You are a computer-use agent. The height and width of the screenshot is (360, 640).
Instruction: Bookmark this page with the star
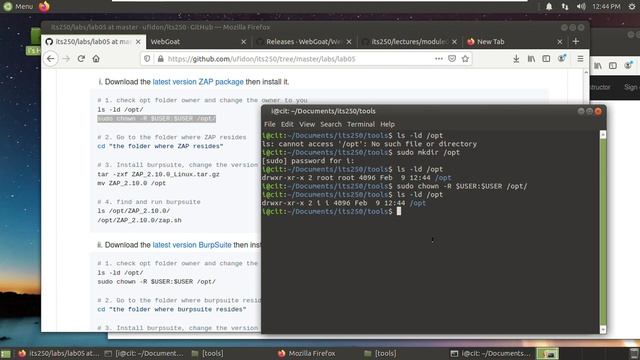(x=465, y=59)
